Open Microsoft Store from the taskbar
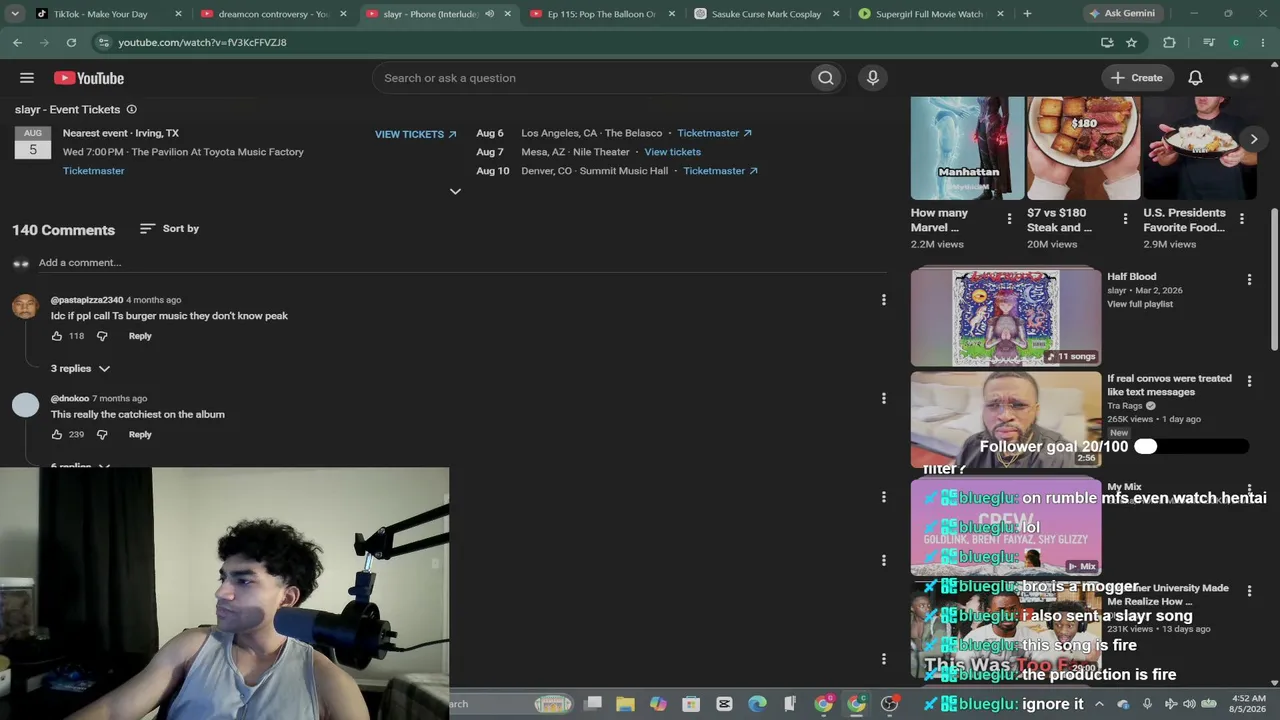Screen dimensions: 1280x720 pyautogui.click(x=691, y=704)
